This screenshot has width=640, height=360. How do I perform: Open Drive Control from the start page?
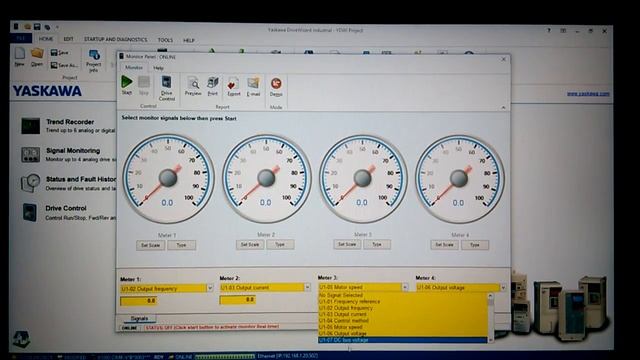66,208
